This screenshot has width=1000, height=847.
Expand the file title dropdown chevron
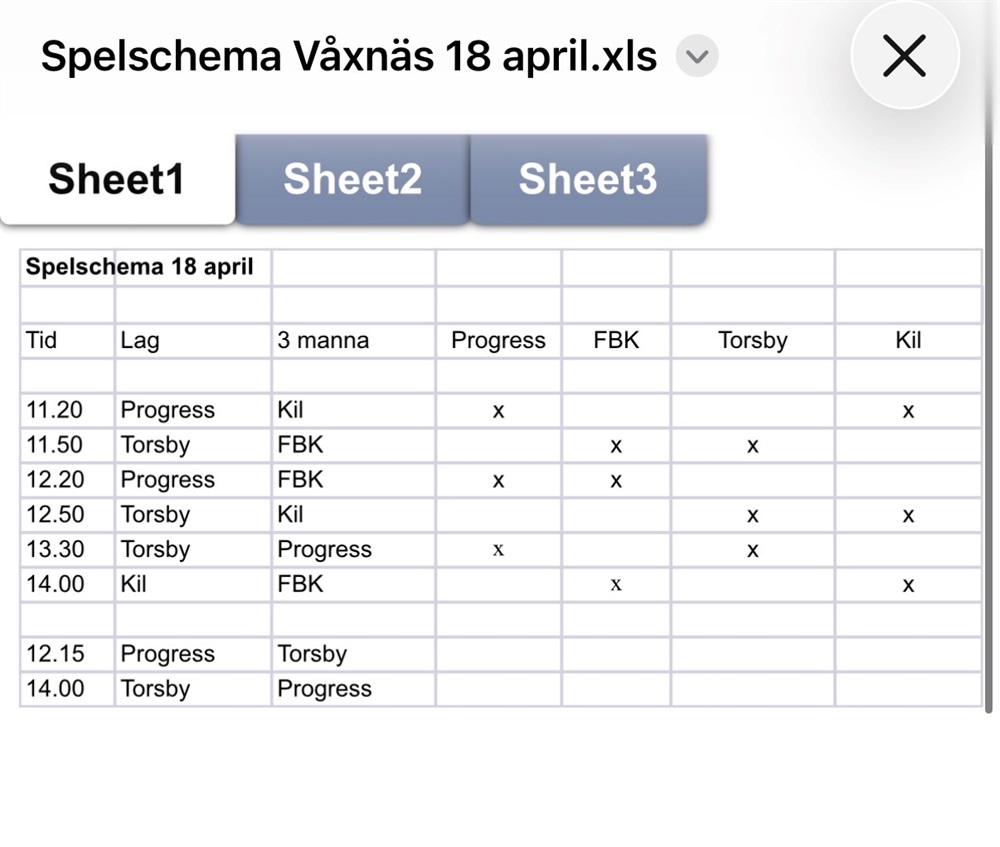(697, 57)
